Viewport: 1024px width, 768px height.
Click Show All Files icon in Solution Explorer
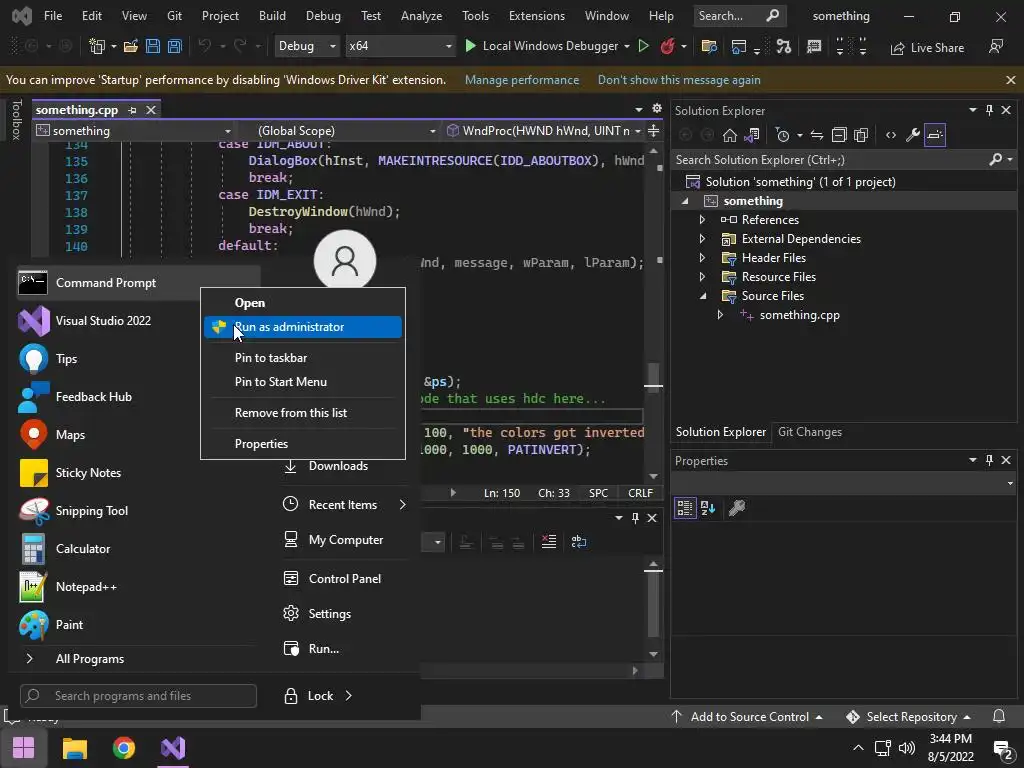861,135
